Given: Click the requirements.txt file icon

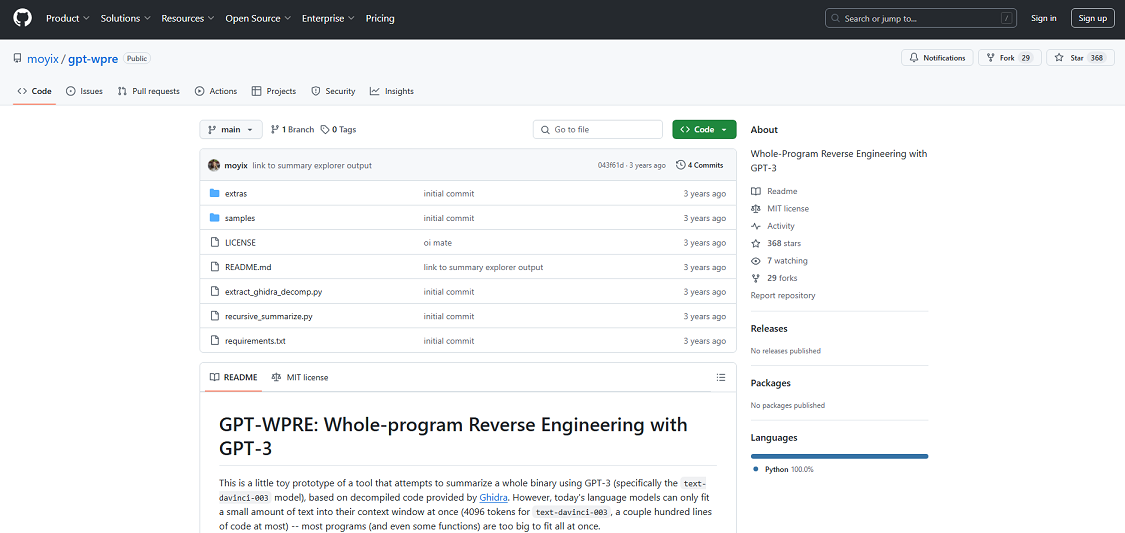Looking at the screenshot, I should coord(214,341).
